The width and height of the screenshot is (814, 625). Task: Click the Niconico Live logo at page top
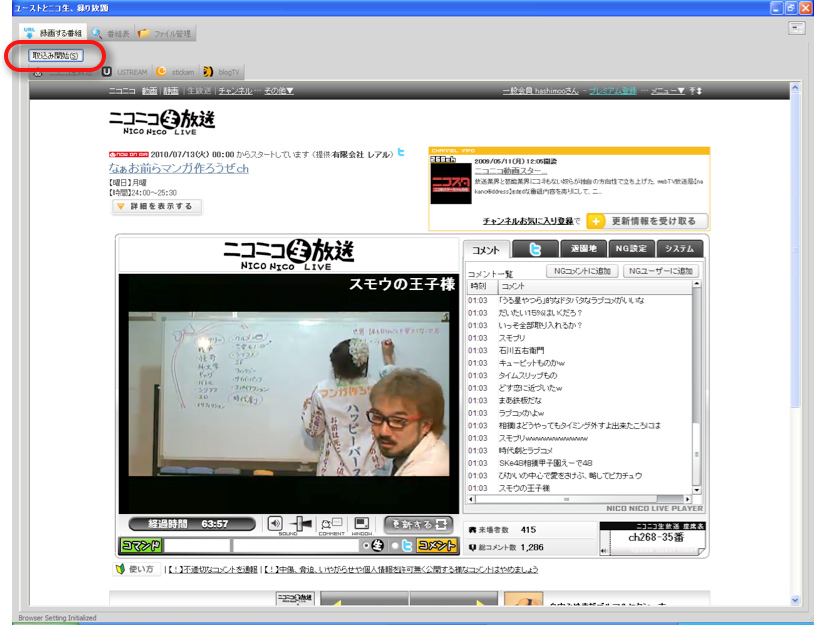coord(162,123)
